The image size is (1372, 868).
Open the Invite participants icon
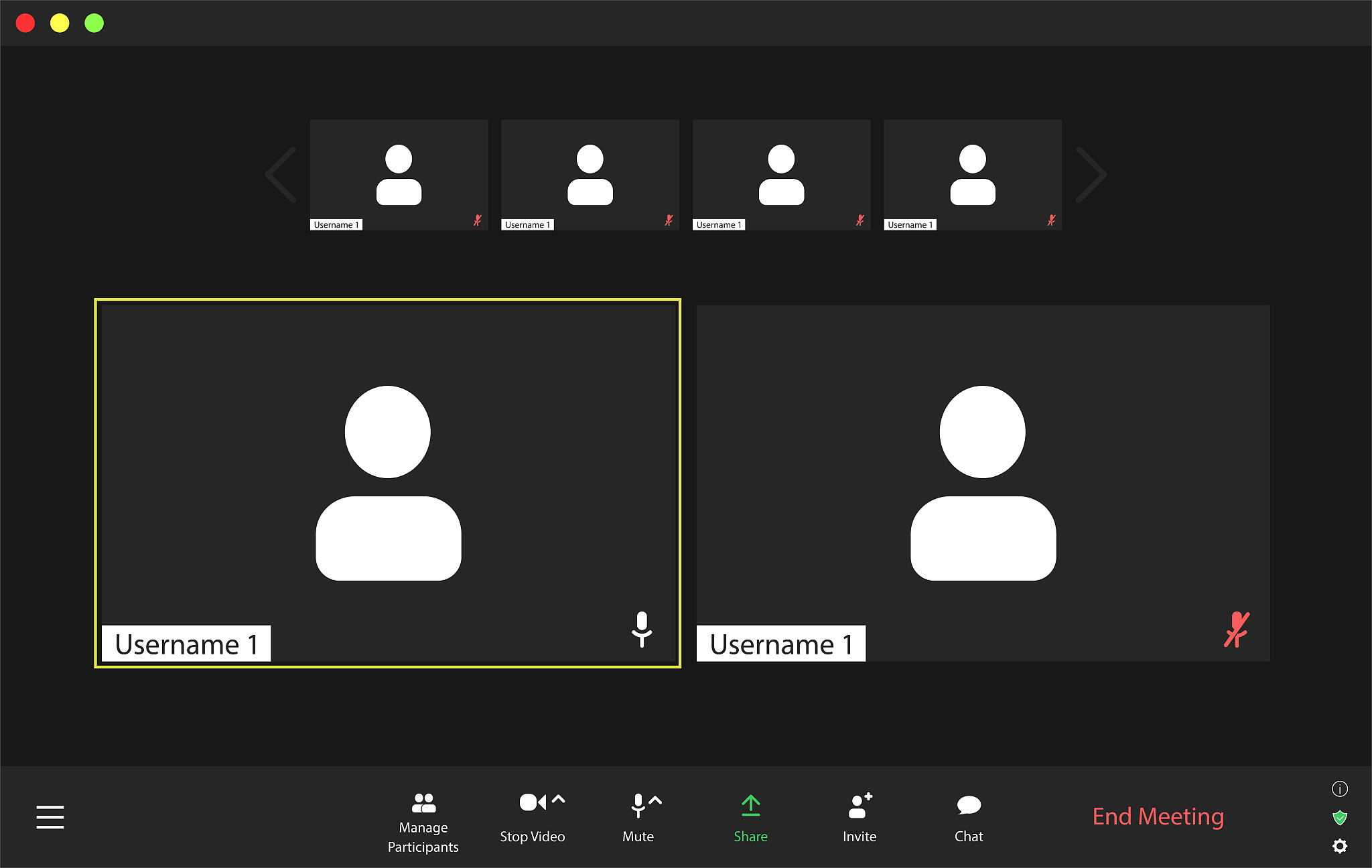point(860,805)
